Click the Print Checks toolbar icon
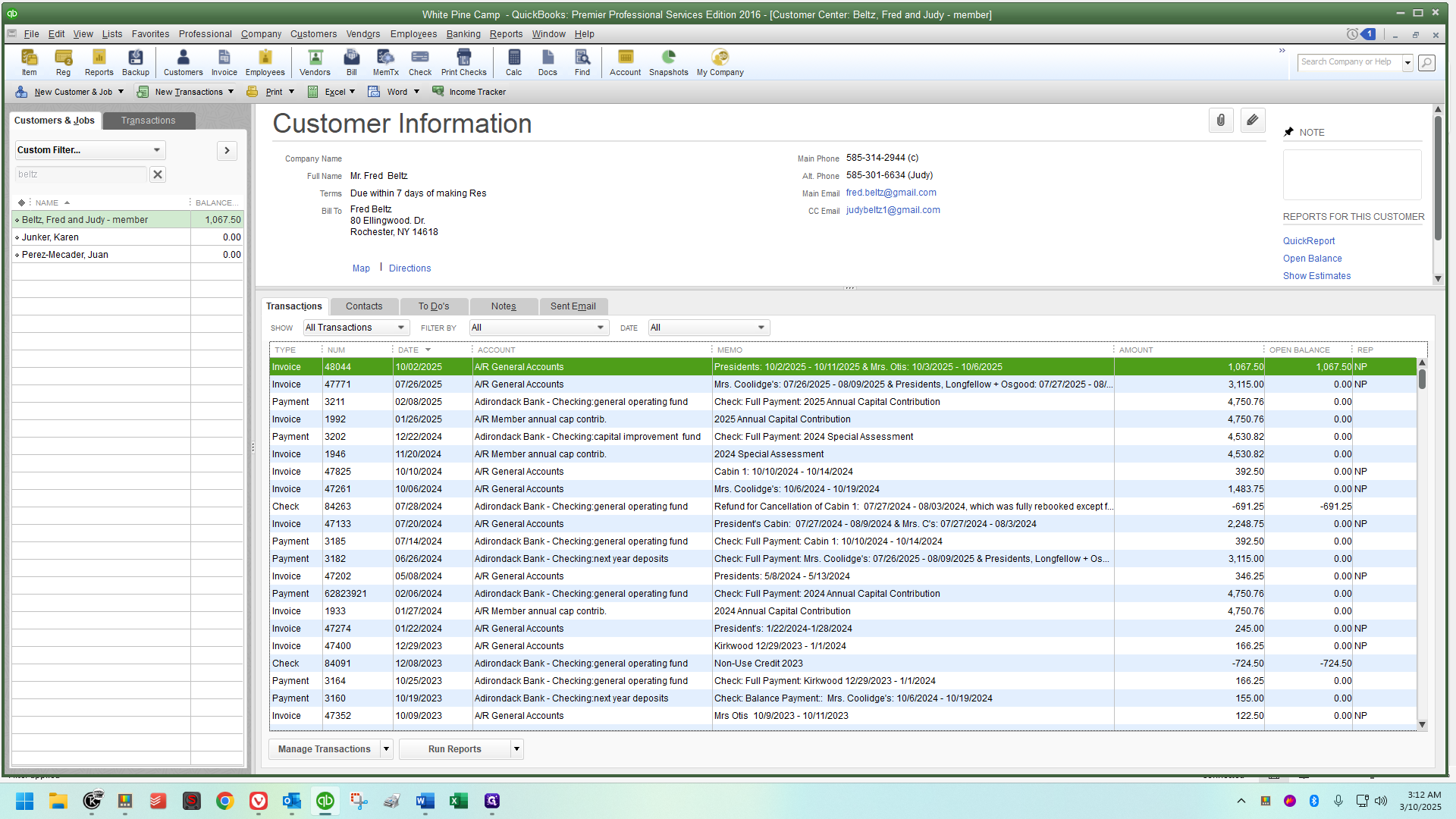Image resolution: width=1456 pixels, height=819 pixels. pyautogui.click(x=463, y=62)
